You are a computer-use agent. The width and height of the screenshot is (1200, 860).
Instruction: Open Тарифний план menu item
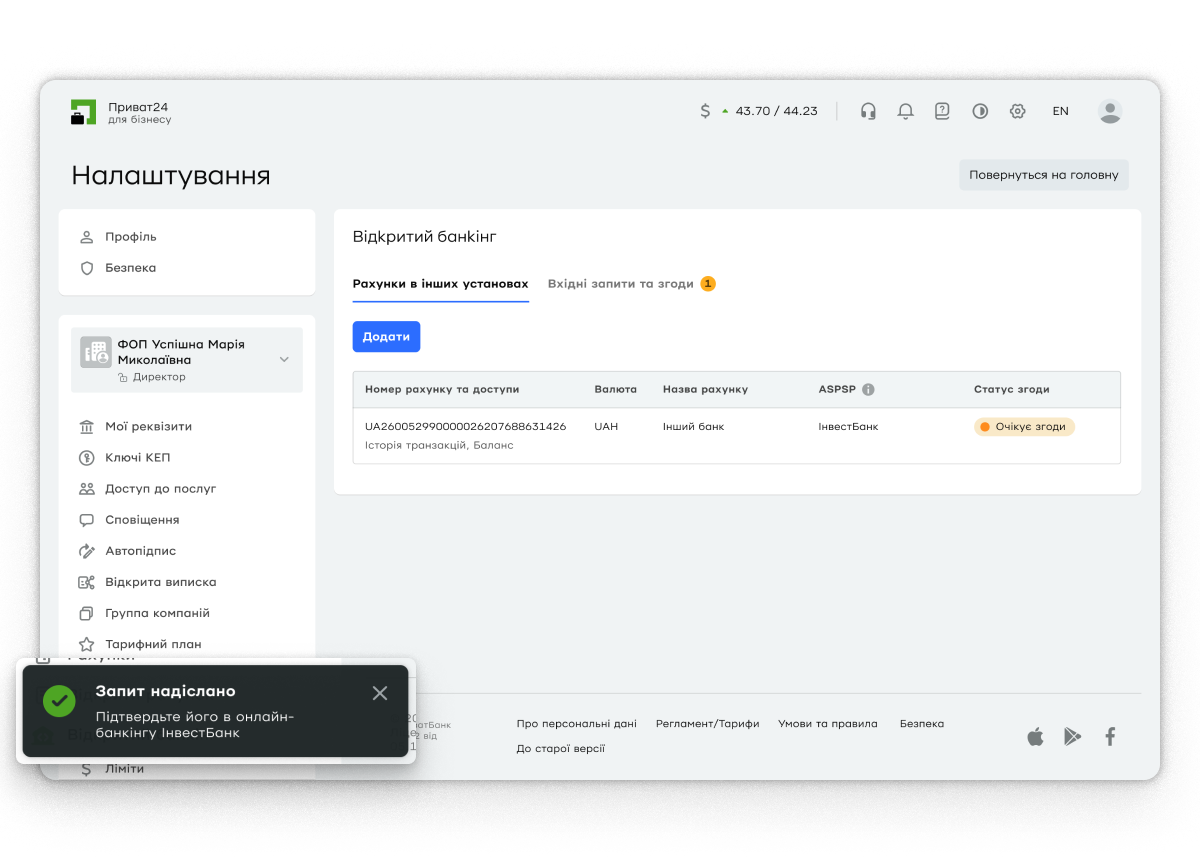coord(153,644)
